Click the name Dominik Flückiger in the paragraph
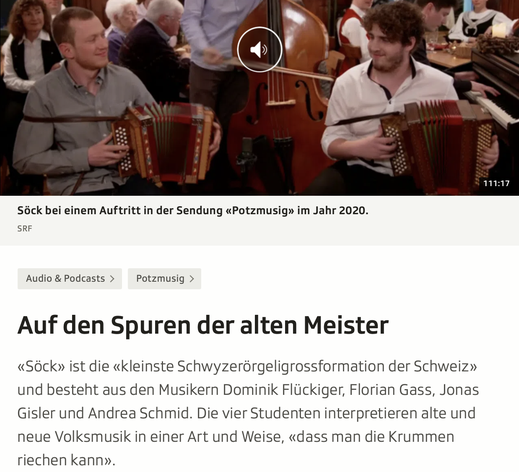The height and width of the screenshot is (472, 519). [x=284, y=390]
